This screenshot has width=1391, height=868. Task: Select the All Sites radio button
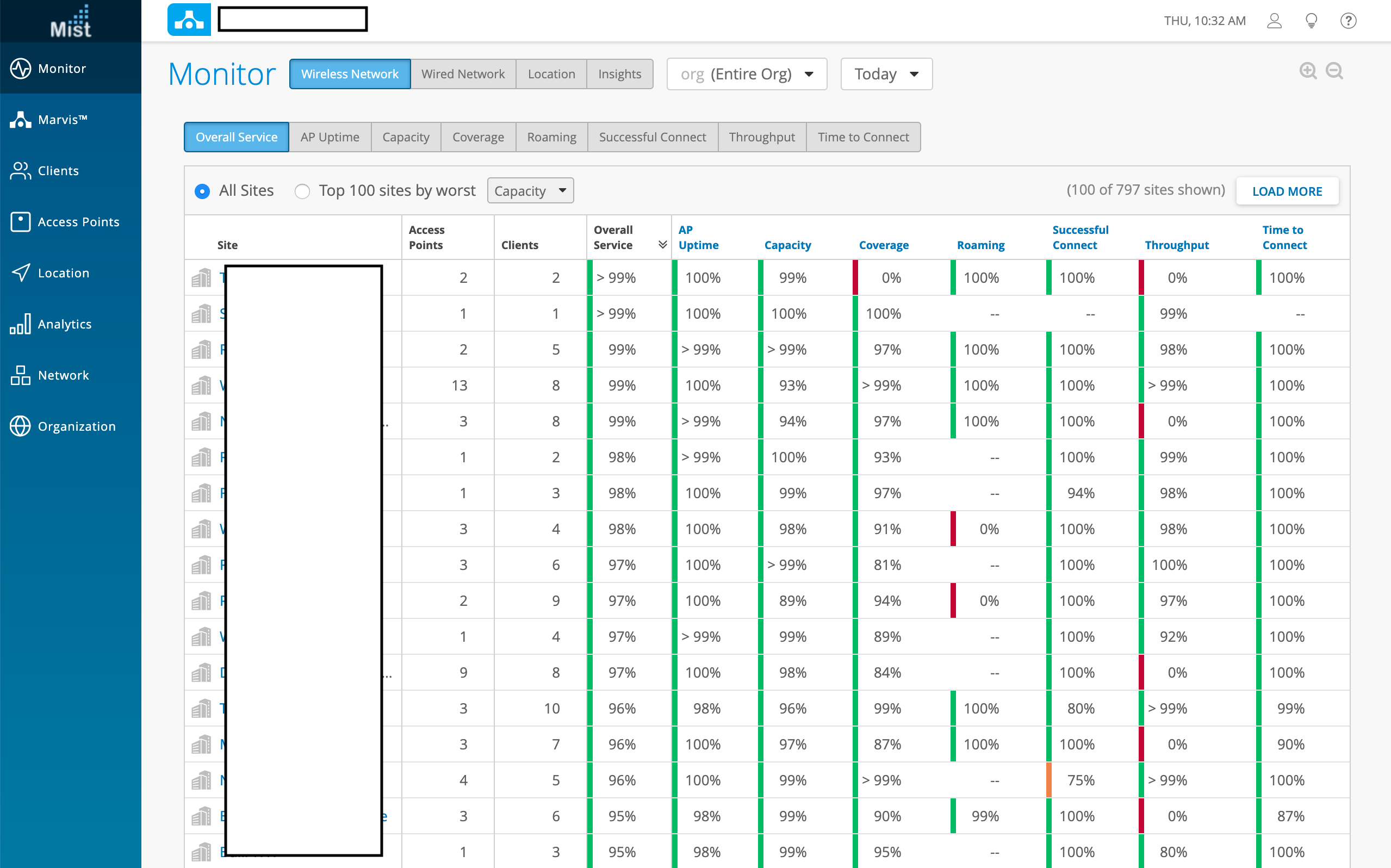(x=202, y=190)
